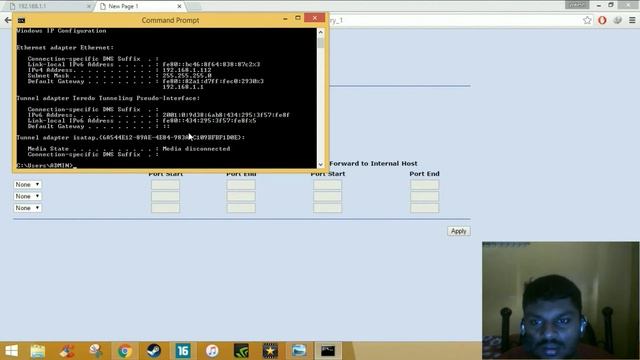Maximize the Command Prompt window
The image size is (640, 360).
click(298, 18)
